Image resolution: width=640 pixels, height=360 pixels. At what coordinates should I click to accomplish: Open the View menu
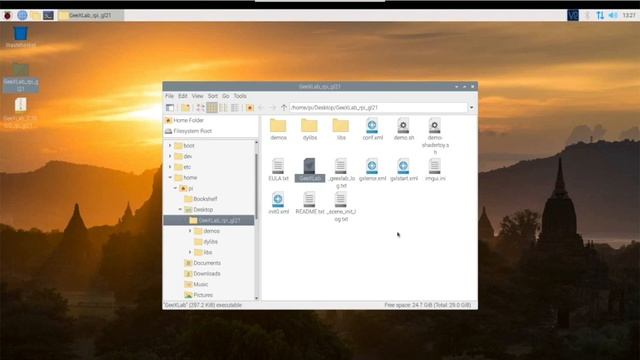[x=198, y=96]
